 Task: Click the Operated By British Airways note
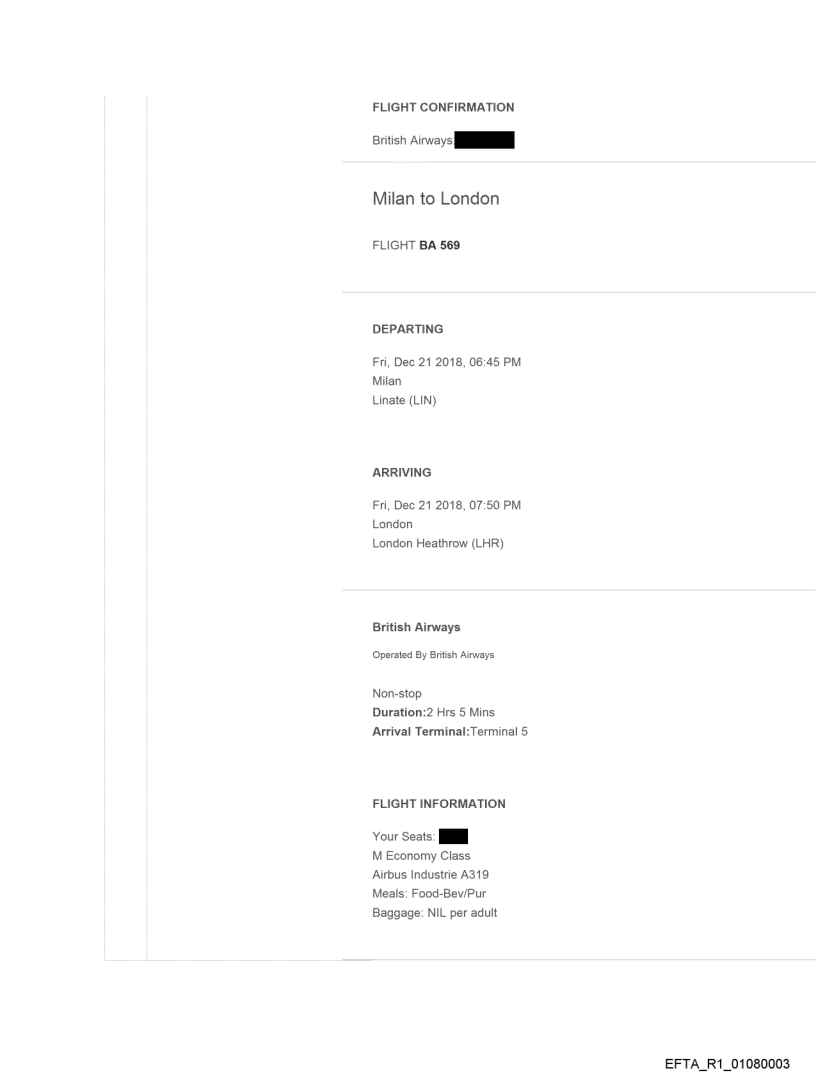(x=433, y=656)
